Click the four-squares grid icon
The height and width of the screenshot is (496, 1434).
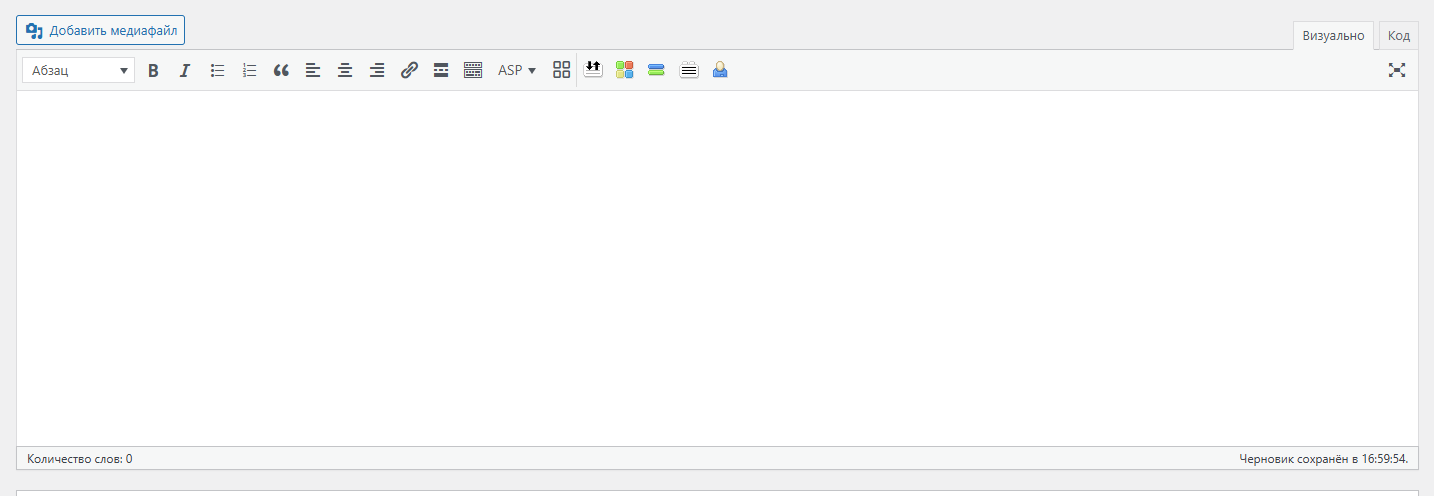[x=561, y=70]
